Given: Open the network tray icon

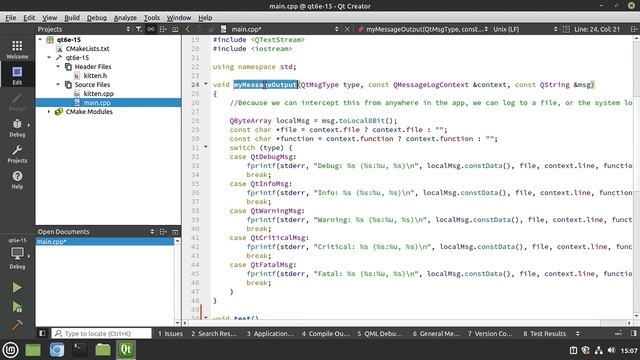Looking at the screenshot, I should pos(598,350).
